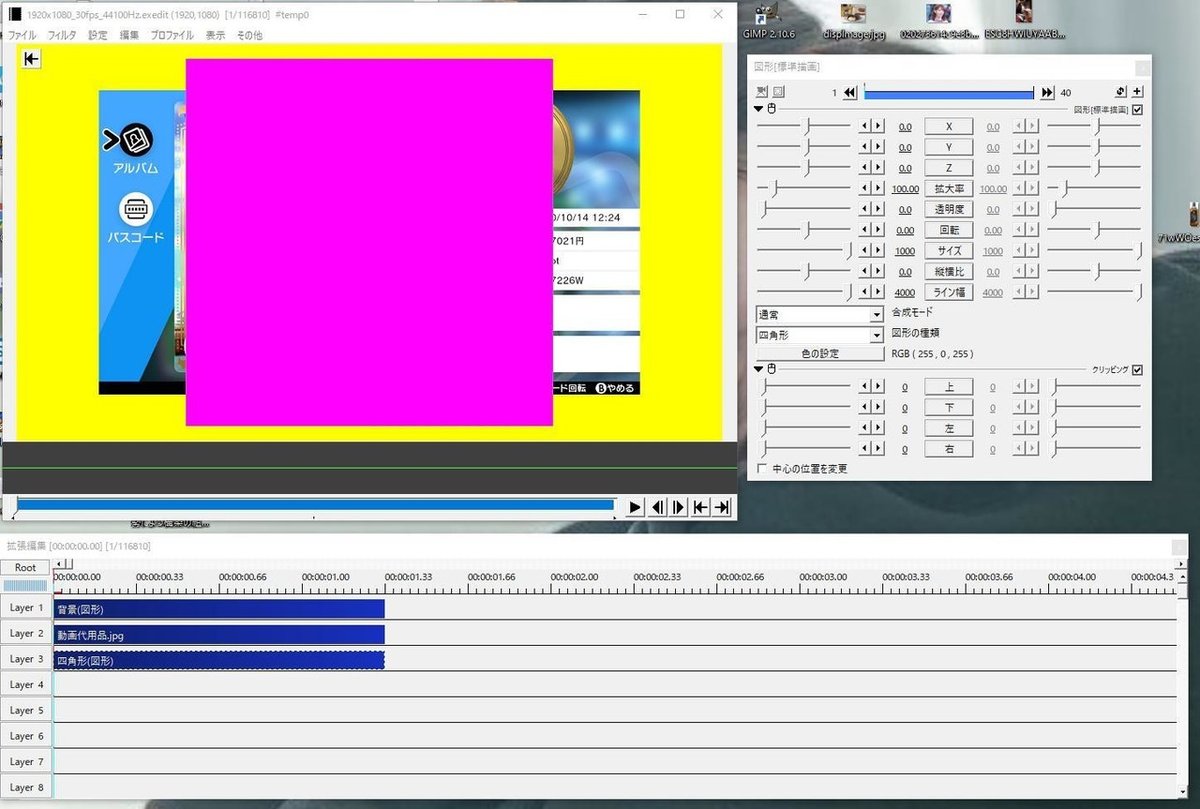The width and height of the screenshot is (1200, 809).
Task: Toggle Layer 1 visibility button
Action: pos(26,608)
